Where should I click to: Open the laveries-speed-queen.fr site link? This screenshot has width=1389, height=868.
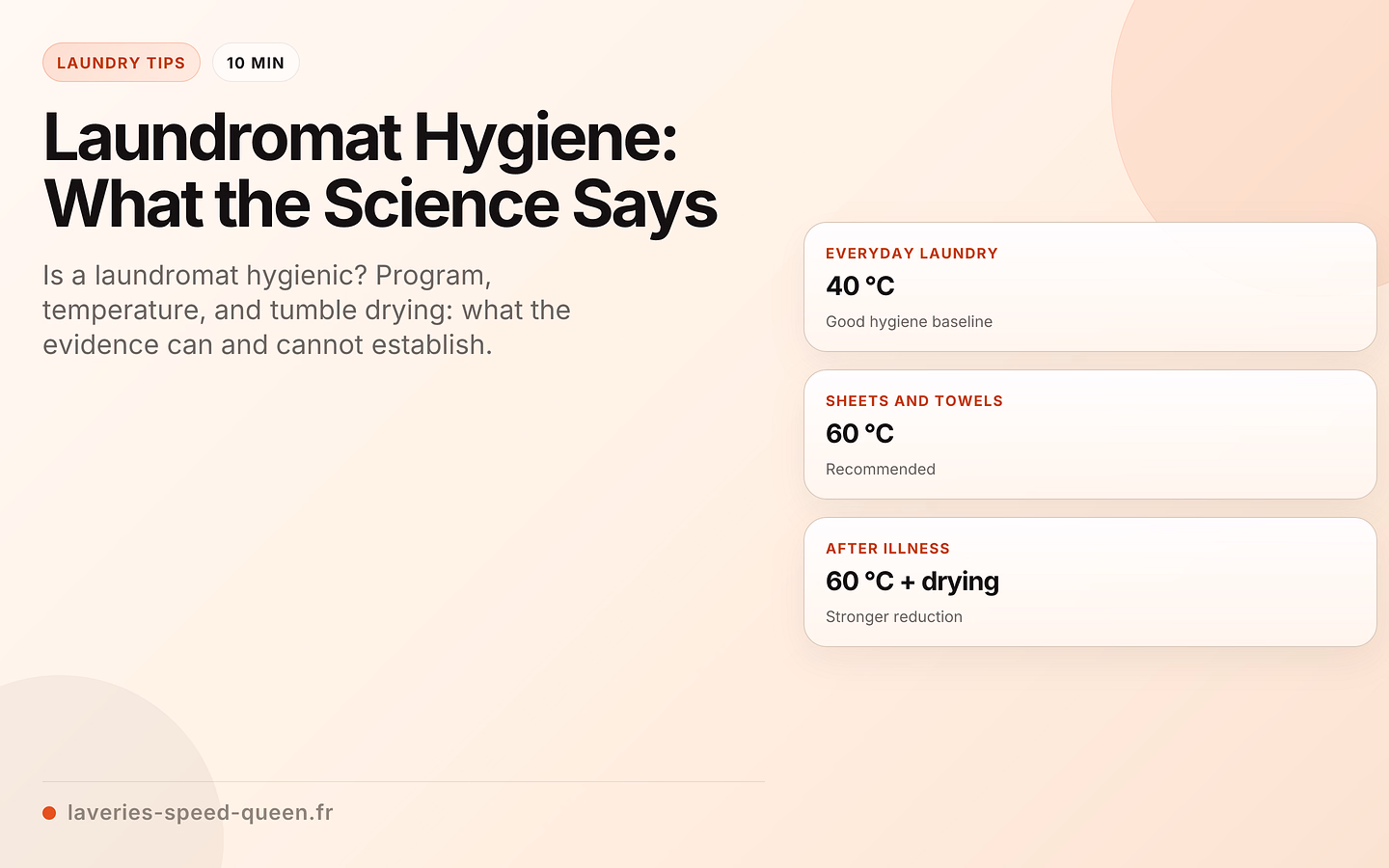[x=201, y=812]
